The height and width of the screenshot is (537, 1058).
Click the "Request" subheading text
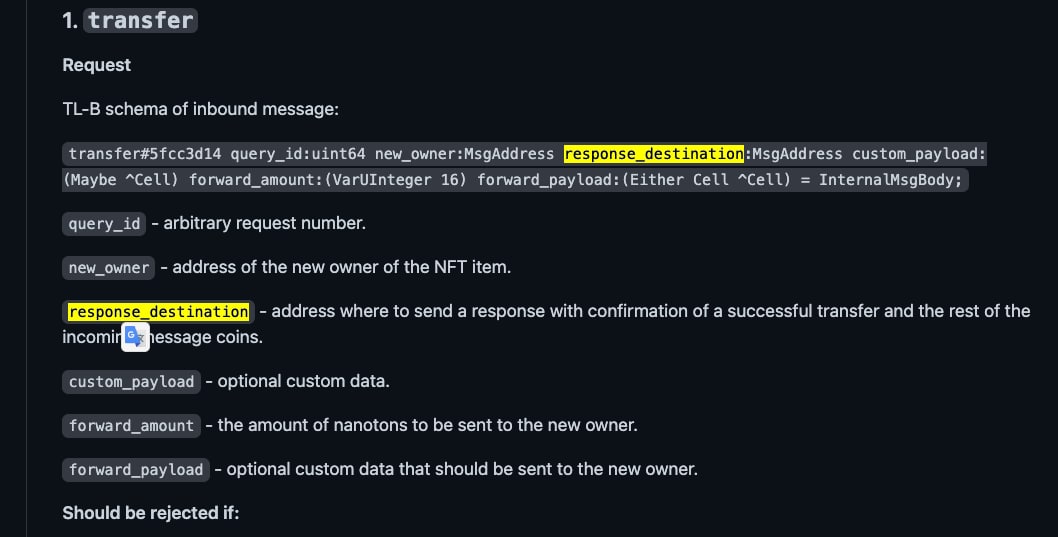[x=96, y=65]
